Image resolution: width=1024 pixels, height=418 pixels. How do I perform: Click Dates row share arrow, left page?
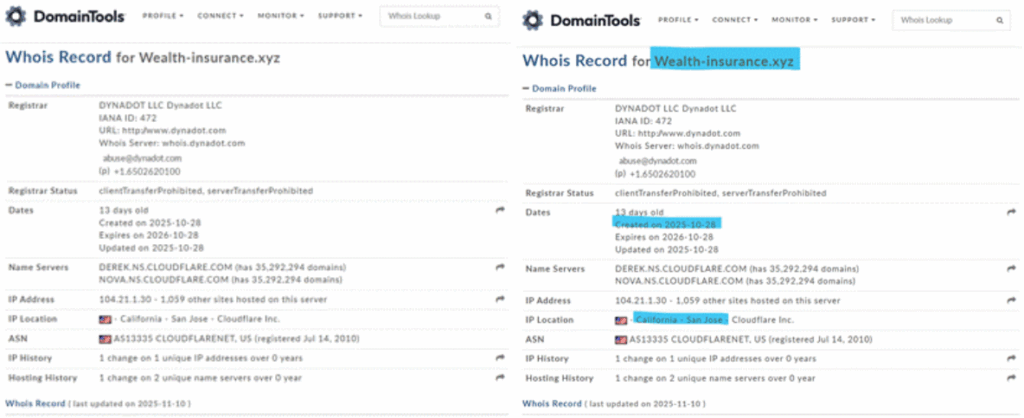coord(500,210)
